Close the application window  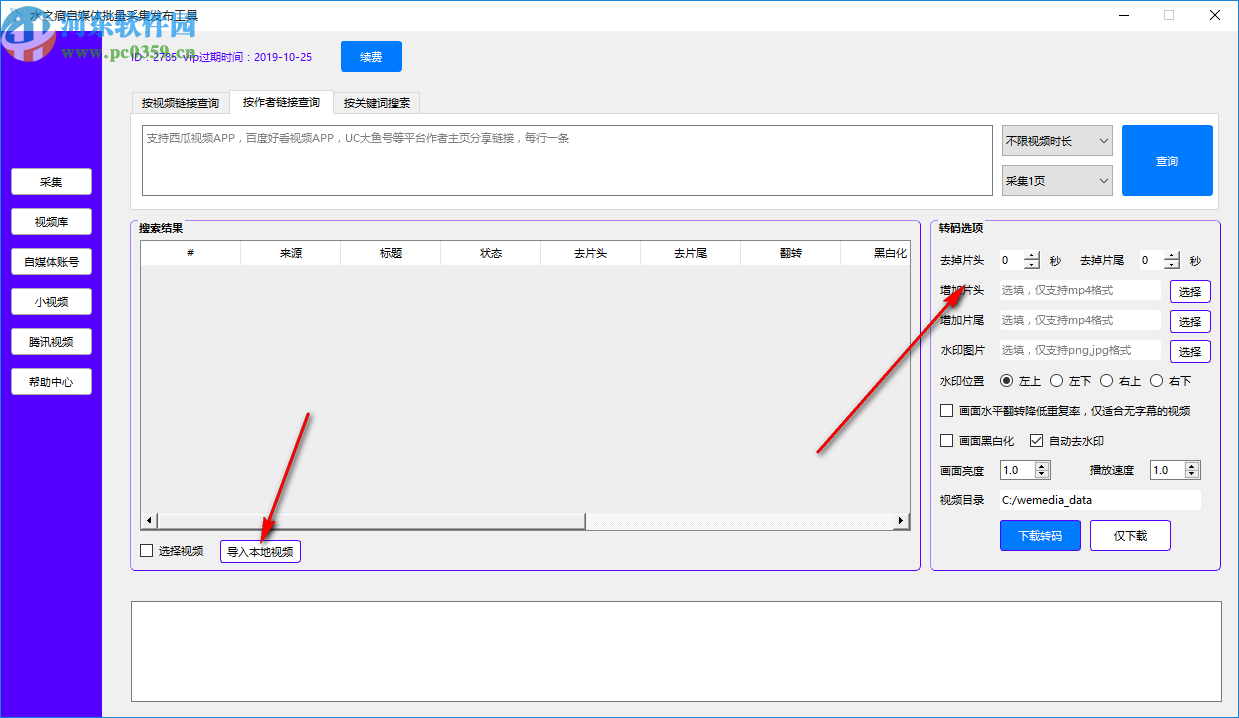tap(1215, 15)
